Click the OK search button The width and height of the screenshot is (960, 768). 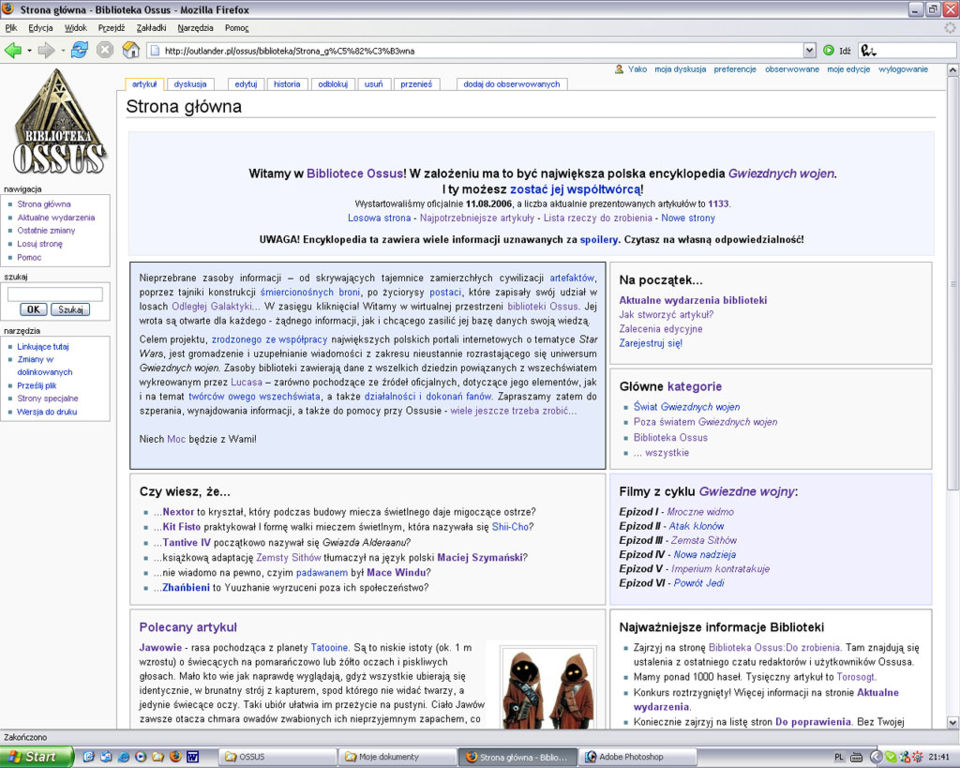point(33,309)
